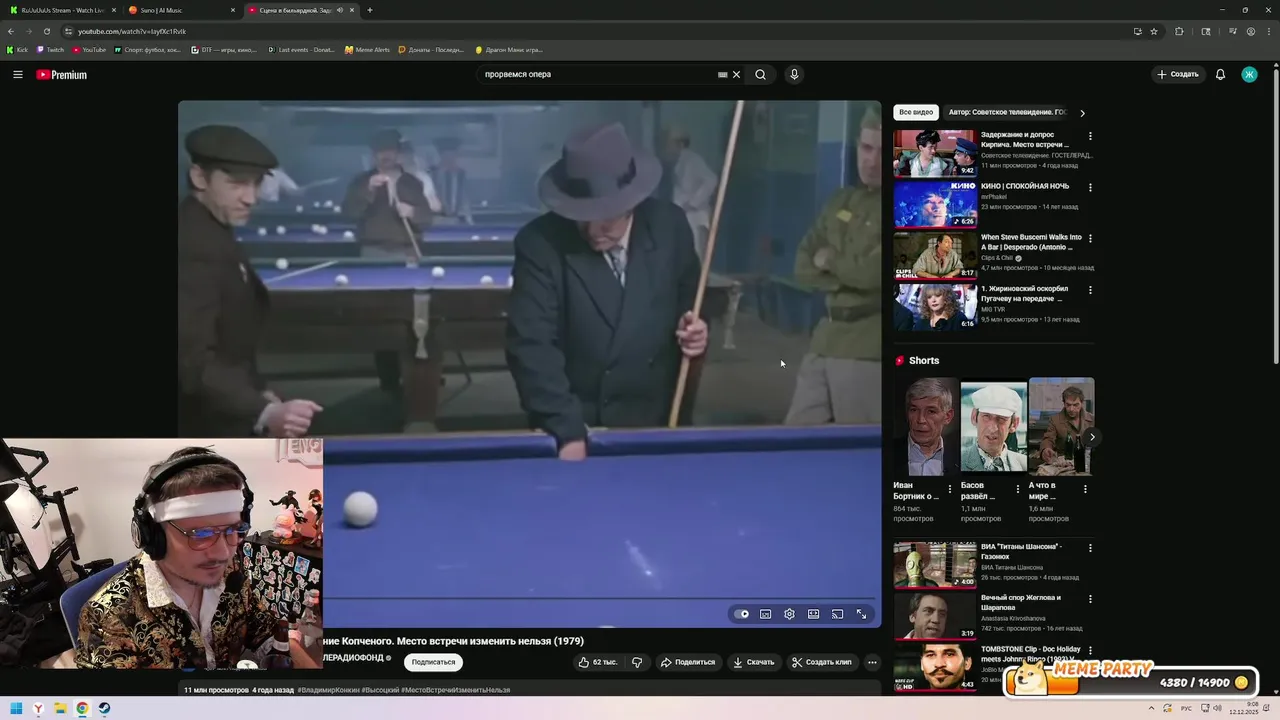The image size is (1280, 720).
Task: Click the YouTube search input field
Action: coord(598,74)
